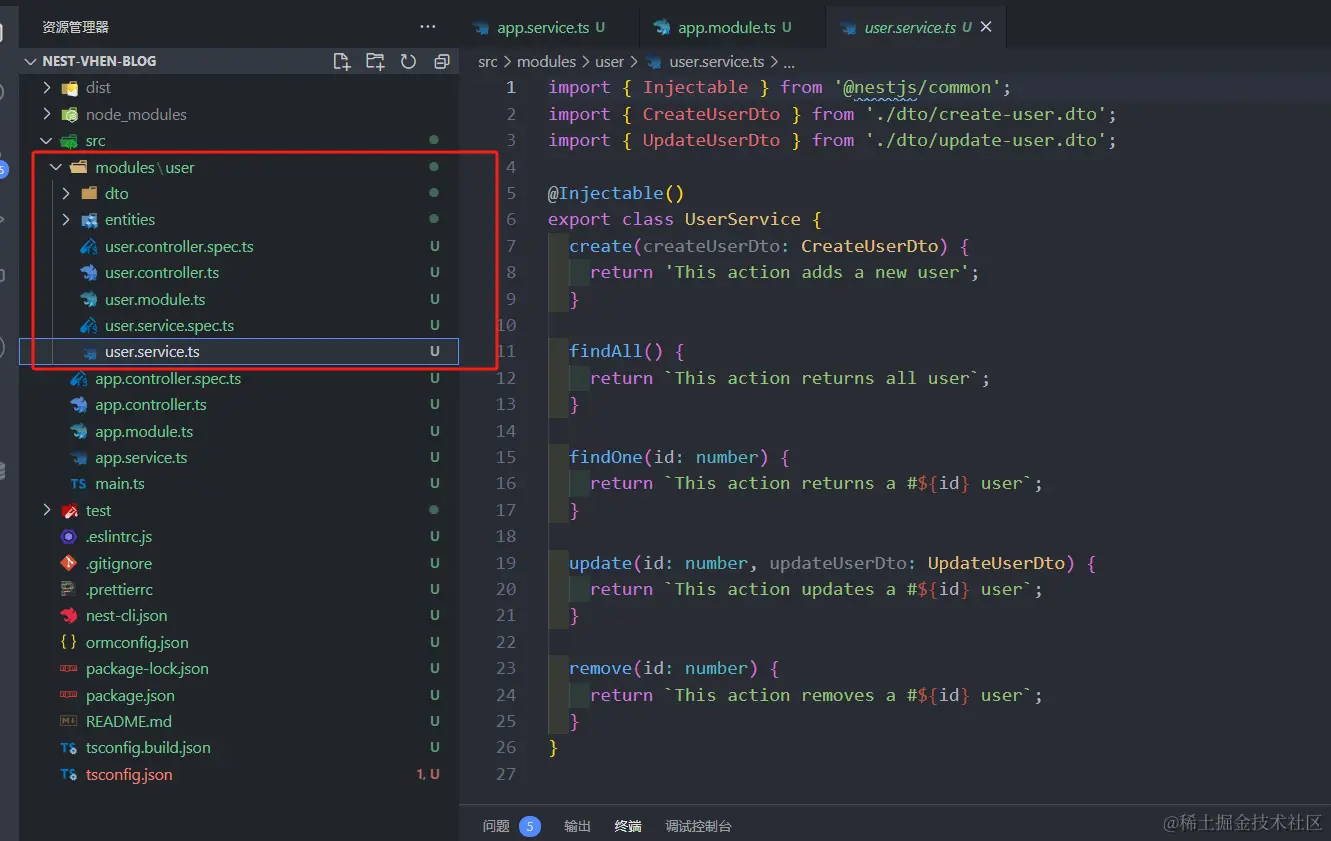
Task: Open the explorer's more actions menu
Action: point(428,27)
